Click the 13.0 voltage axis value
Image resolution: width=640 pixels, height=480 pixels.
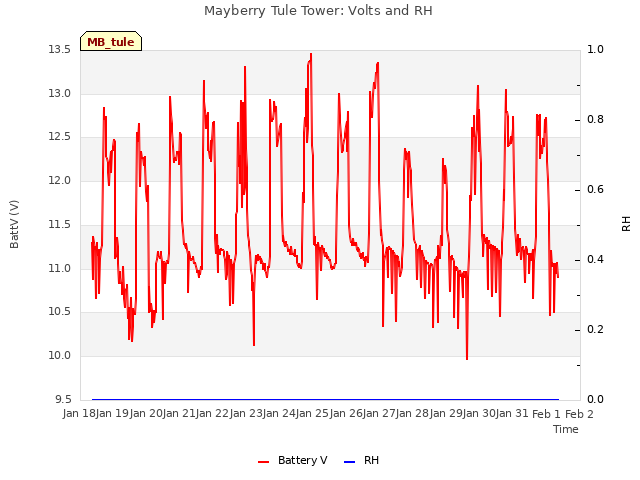pyautogui.click(x=59, y=93)
